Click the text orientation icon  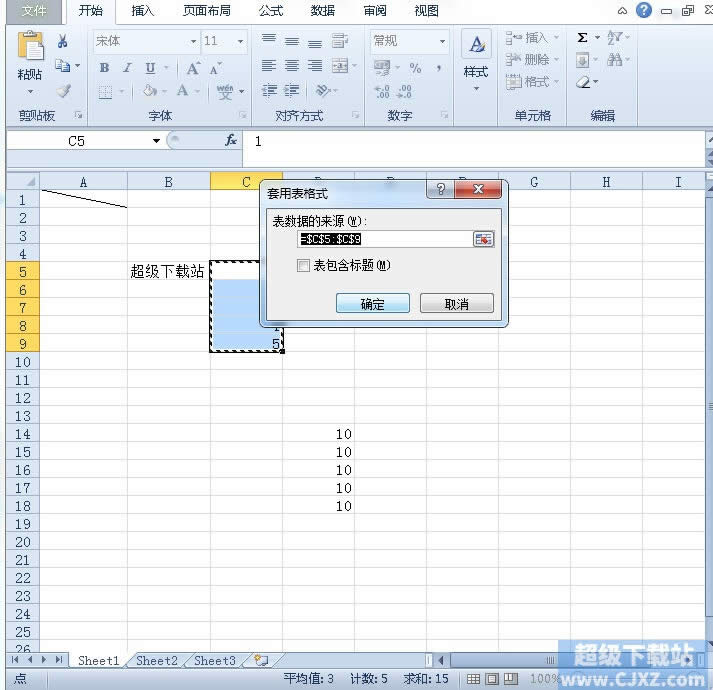pyautogui.click(x=323, y=91)
